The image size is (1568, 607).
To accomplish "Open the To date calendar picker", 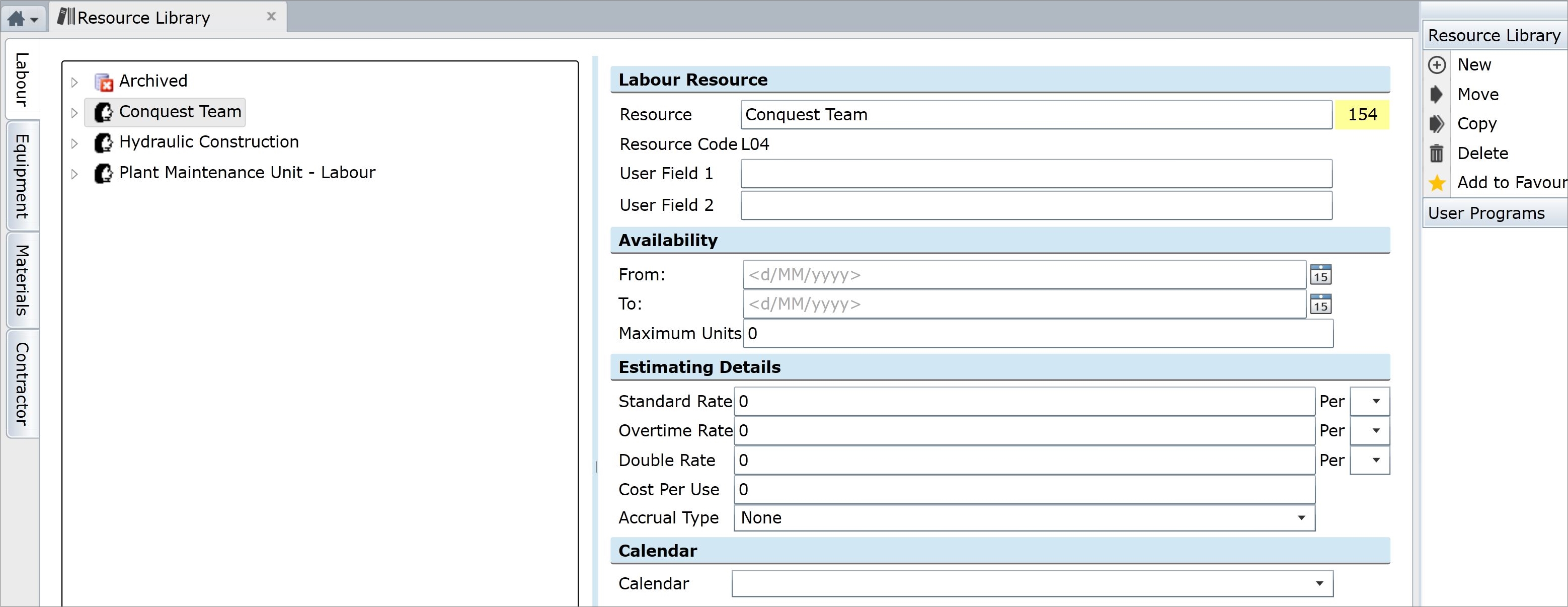I will (1320, 304).
